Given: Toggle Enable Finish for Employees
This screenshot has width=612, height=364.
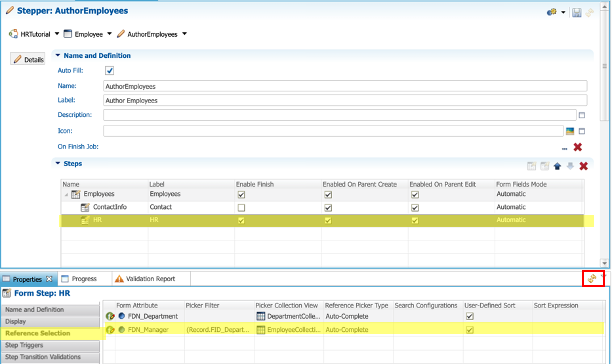Looking at the screenshot, I should coord(241,194).
